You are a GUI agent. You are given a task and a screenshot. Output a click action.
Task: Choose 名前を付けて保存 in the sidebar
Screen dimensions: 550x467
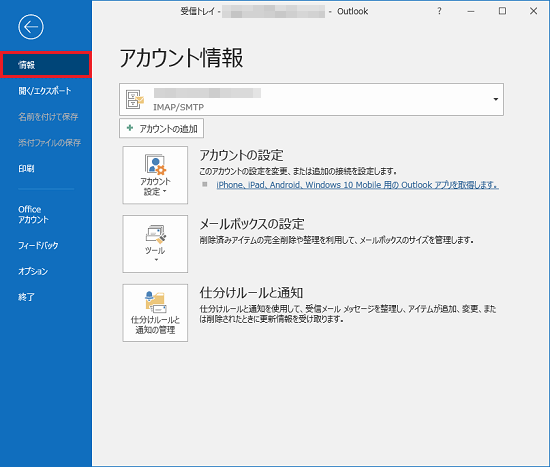tap(48, 117)
